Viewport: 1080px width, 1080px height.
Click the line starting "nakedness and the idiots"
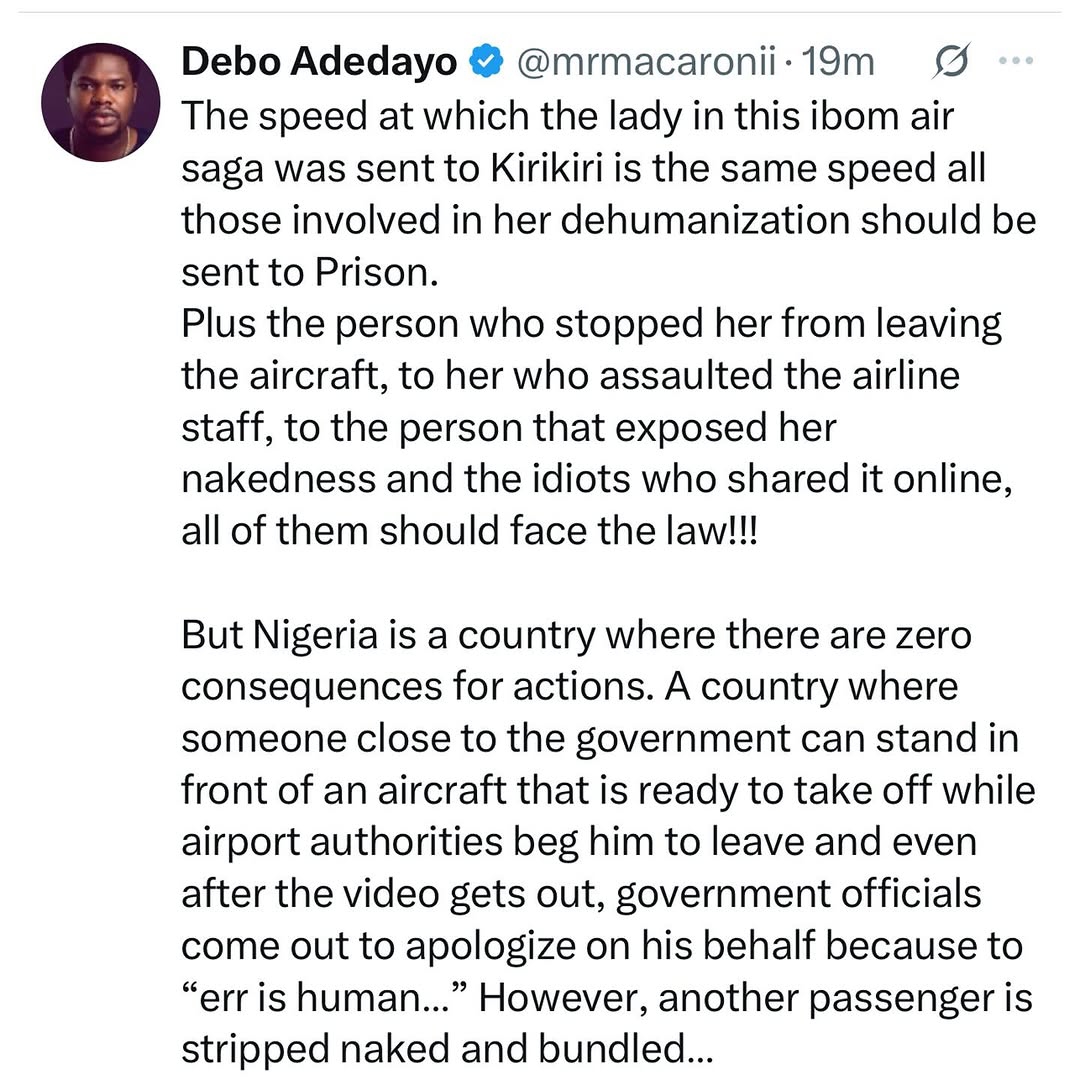coord(597,480)
